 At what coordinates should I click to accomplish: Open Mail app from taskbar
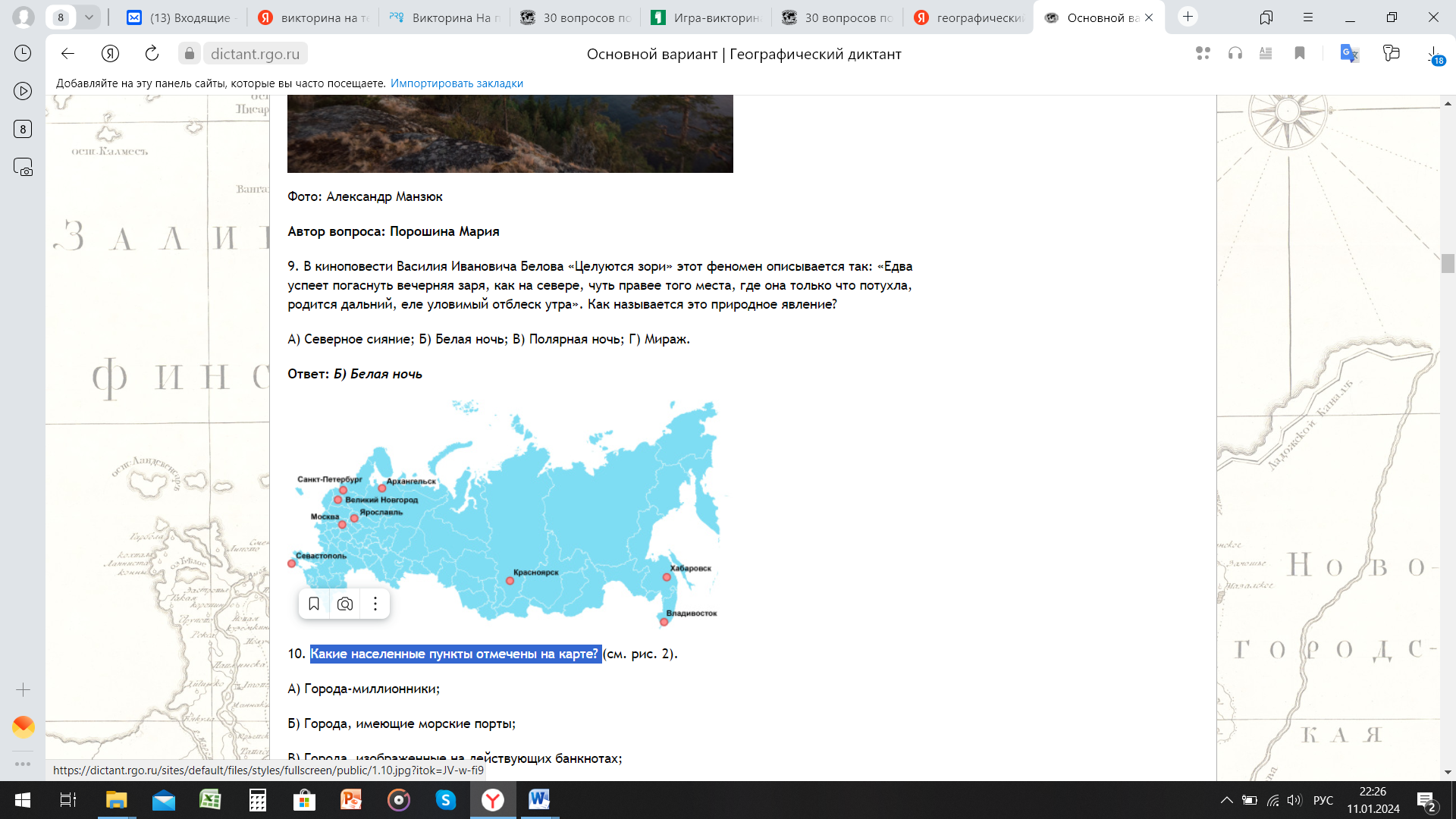coord(164,800)
